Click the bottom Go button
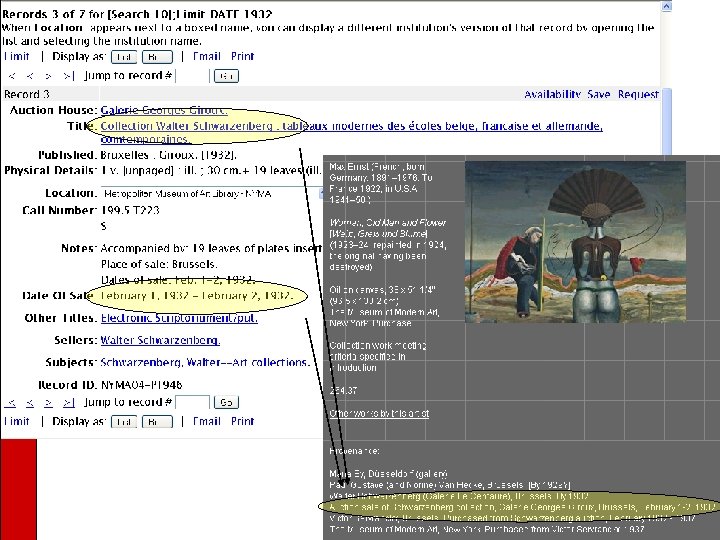Viewport: 720px width, 540px height. pos(226,403)
